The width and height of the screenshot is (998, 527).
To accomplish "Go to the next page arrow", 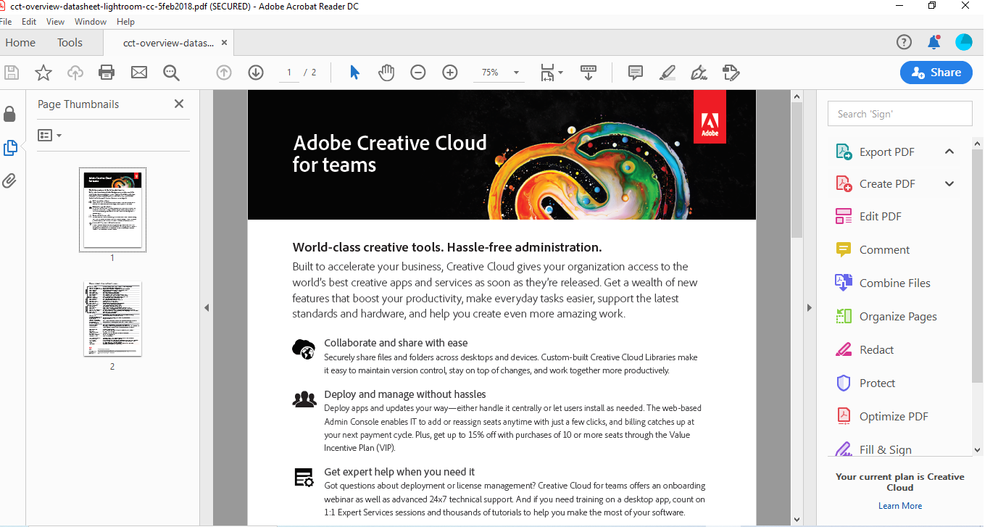I will [256, 73].
